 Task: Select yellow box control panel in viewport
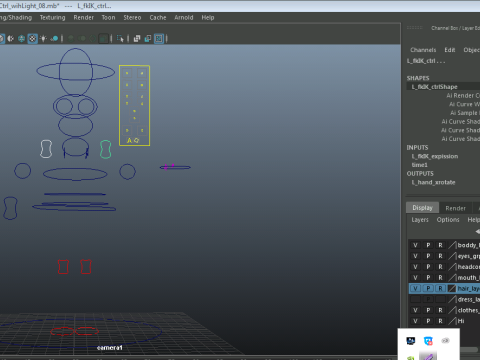[135, 105]
